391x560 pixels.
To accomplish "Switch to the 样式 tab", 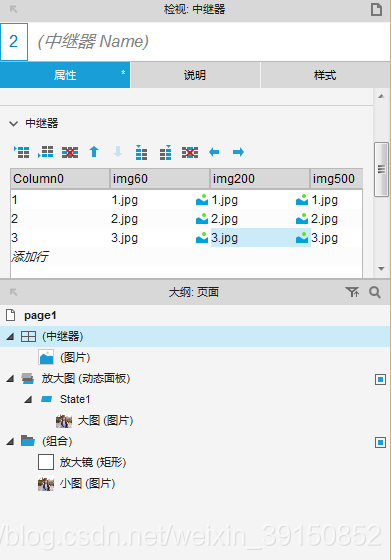I will tap(325, 75).
